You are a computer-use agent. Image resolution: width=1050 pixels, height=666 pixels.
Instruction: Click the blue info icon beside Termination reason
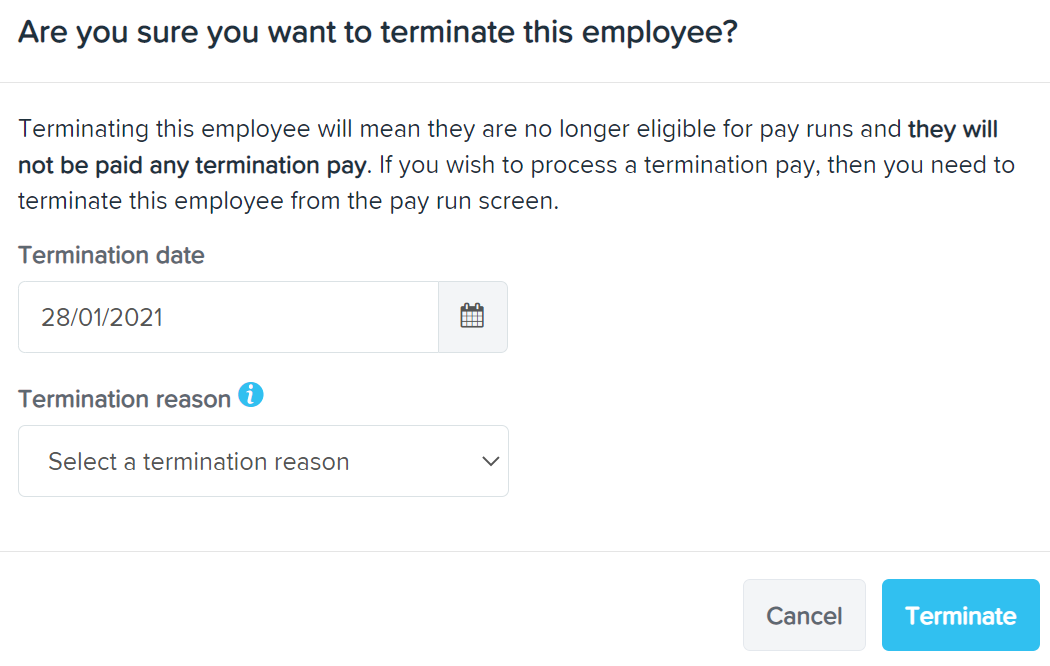(251, 395)
